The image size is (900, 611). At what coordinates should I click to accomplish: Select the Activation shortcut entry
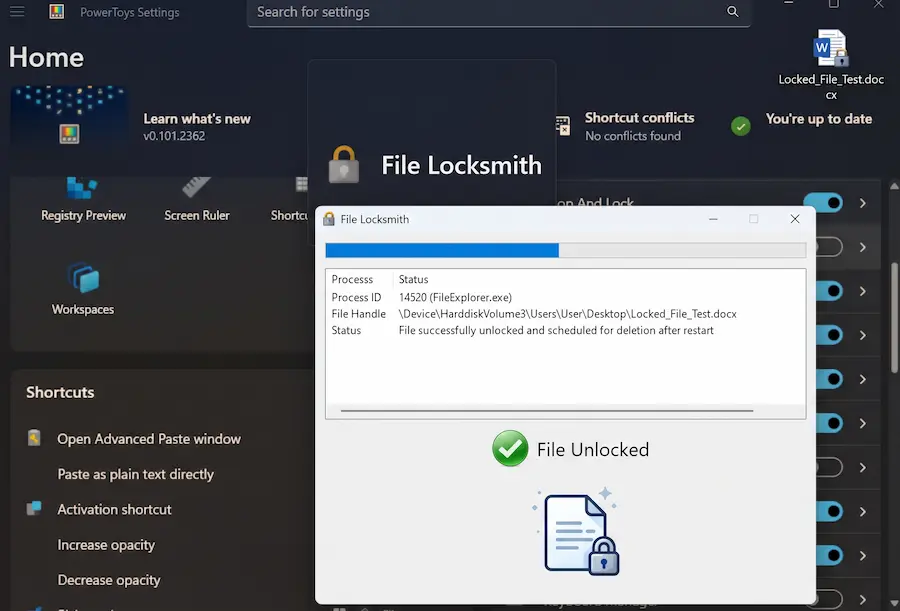pos(114,509)
